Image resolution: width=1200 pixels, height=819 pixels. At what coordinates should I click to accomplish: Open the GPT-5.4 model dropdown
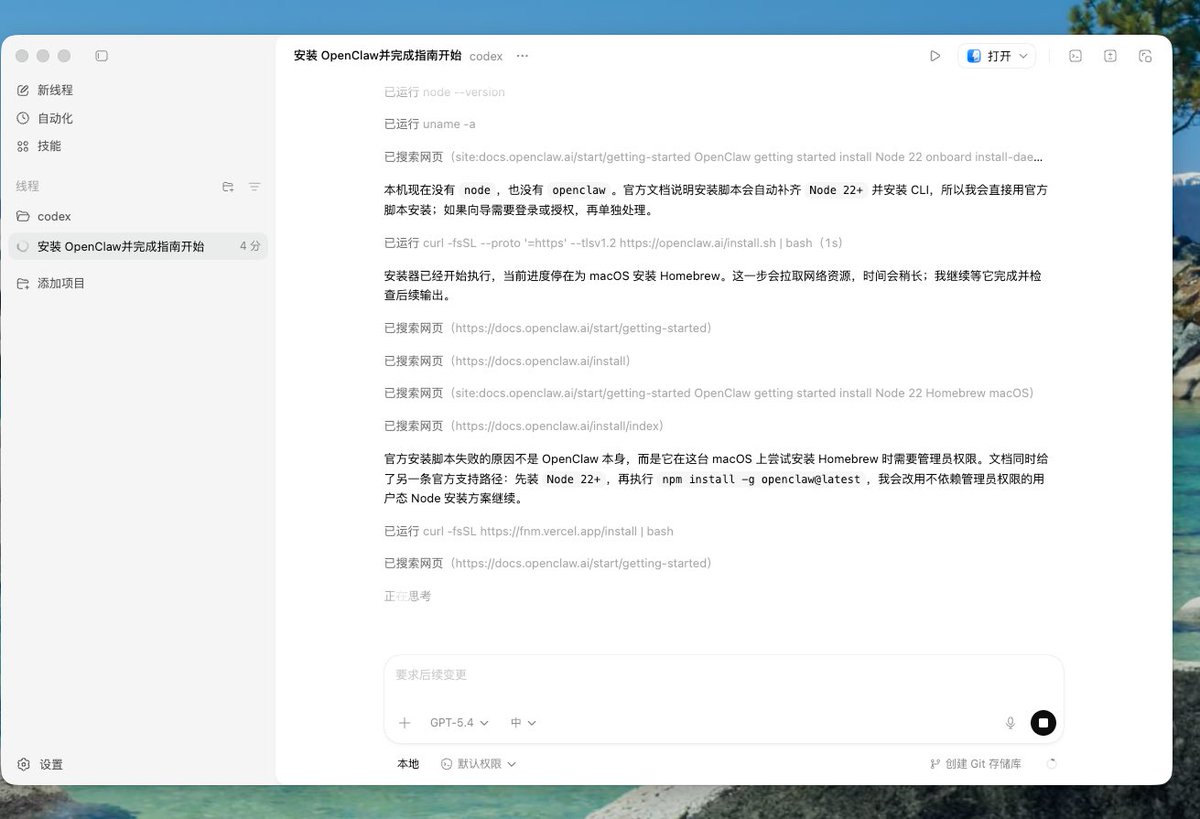(x=459, y=722)
